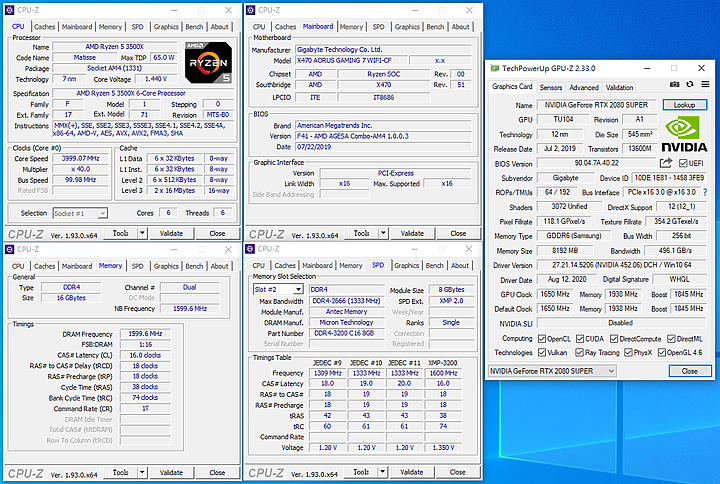The height and width of the screenshot is (484, 720).
Task: Open the Validation tab in GPU-Z
Action: tap(619, 87)
